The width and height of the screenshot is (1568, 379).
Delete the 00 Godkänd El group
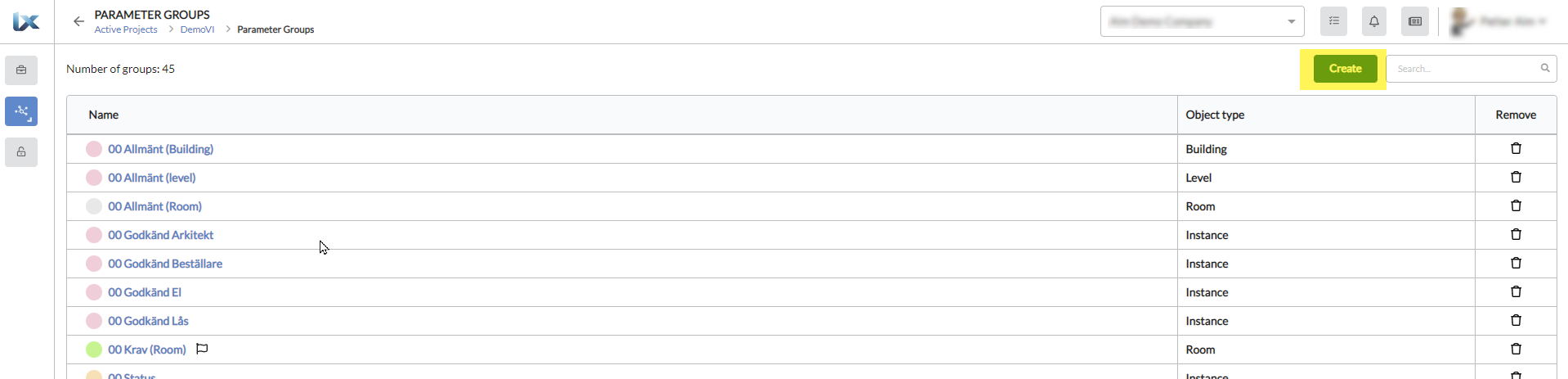pyautogui.click(x=1516, y=291)
